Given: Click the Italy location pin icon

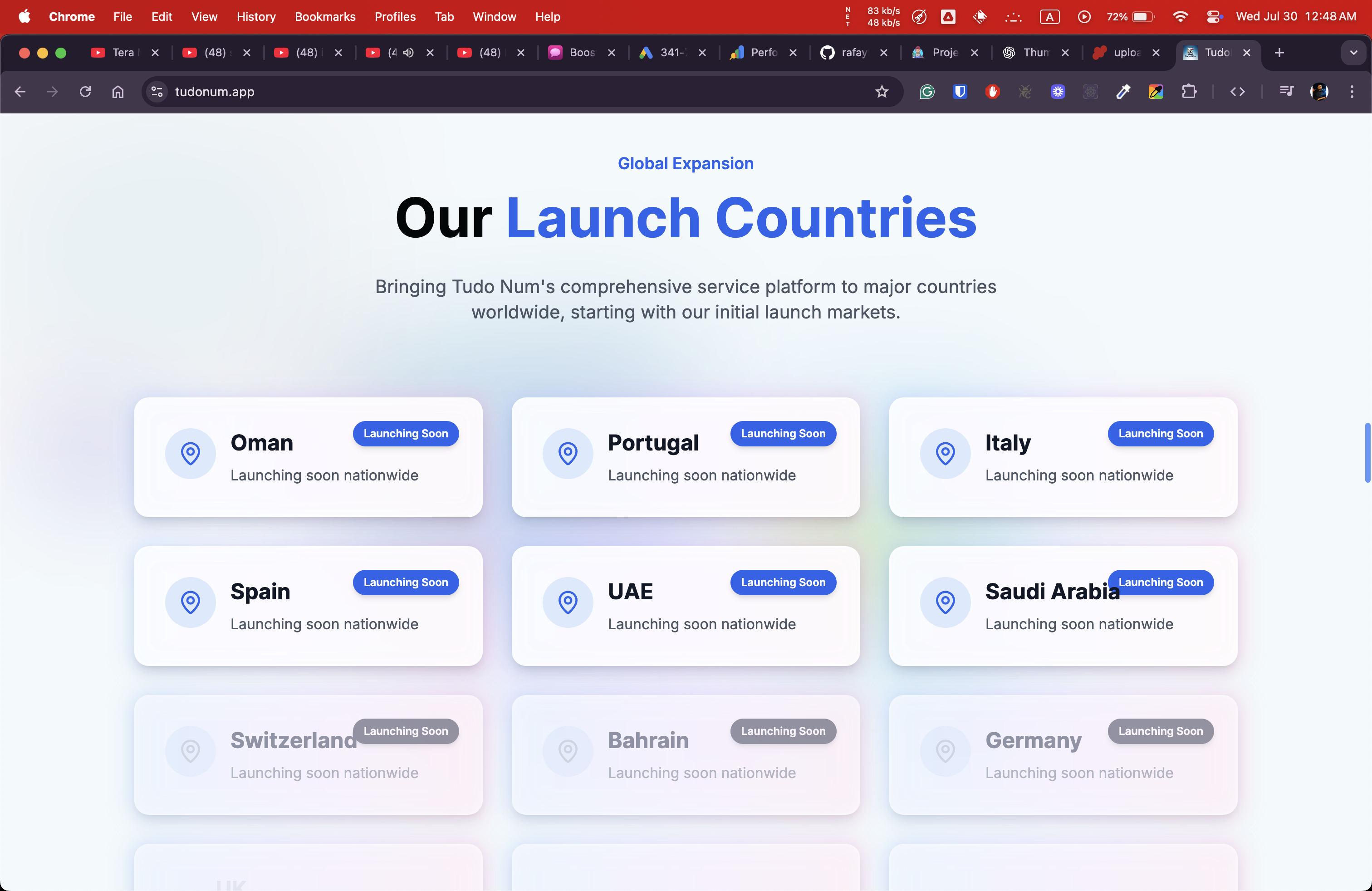Looking at the screenshot, I should pos(946,453).
